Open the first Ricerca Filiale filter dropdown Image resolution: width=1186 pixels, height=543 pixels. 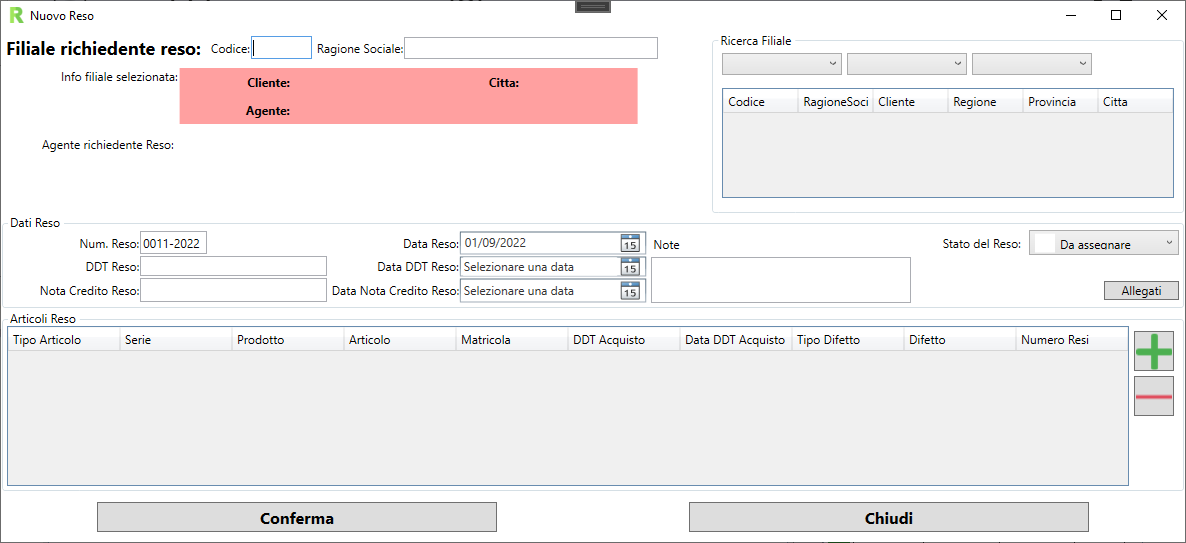pyautogui.click(x=782, y=64)
